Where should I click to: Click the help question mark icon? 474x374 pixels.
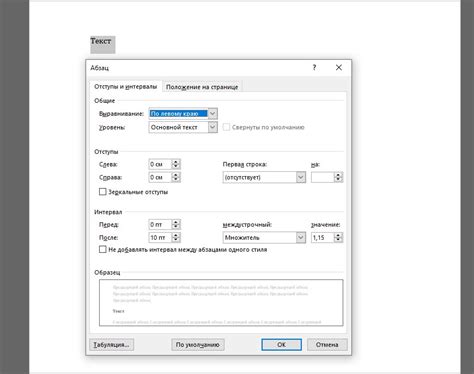point(314,68)
